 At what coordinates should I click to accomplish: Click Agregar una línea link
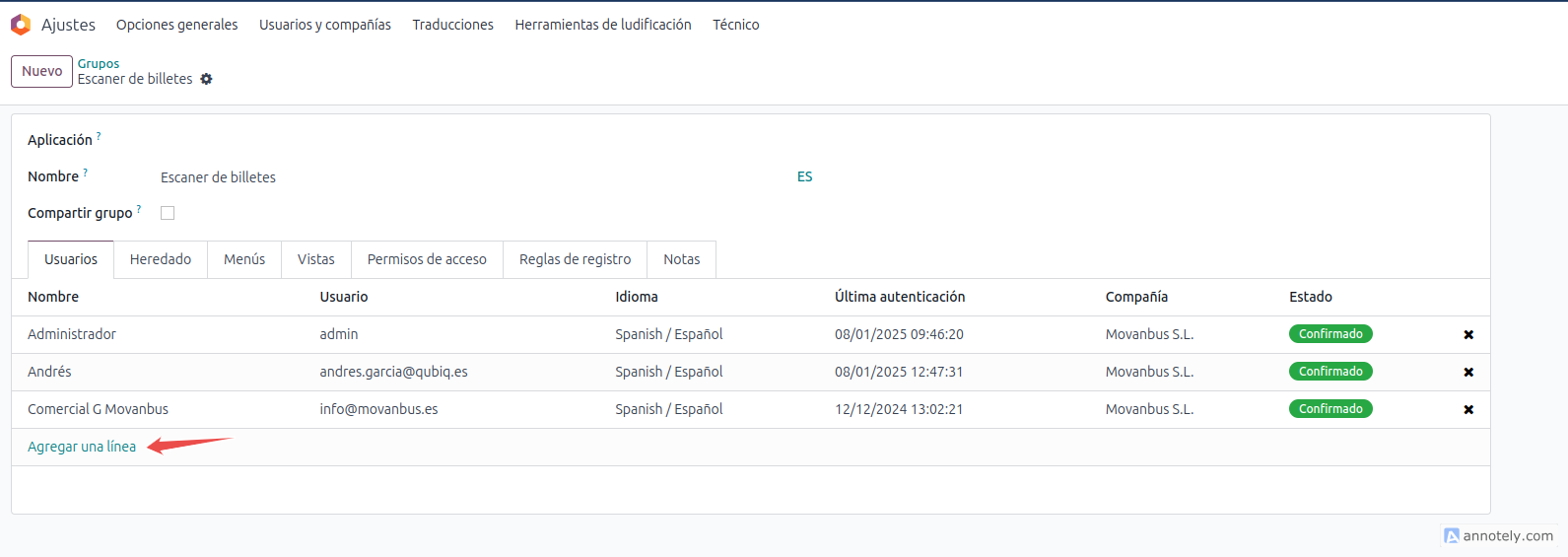[82, 447]
